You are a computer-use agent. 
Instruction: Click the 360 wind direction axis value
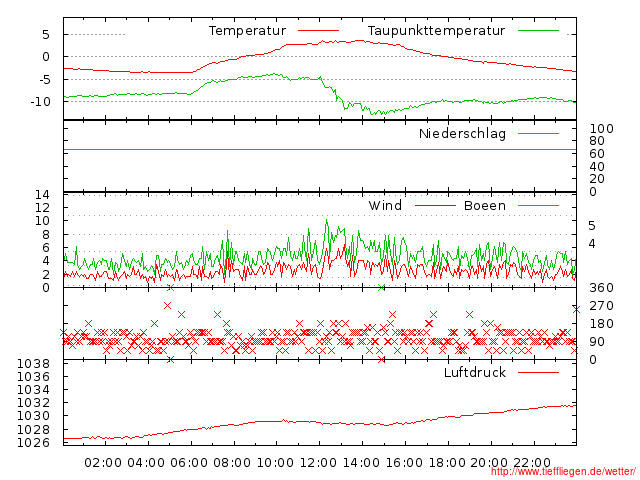pos(602,288)
